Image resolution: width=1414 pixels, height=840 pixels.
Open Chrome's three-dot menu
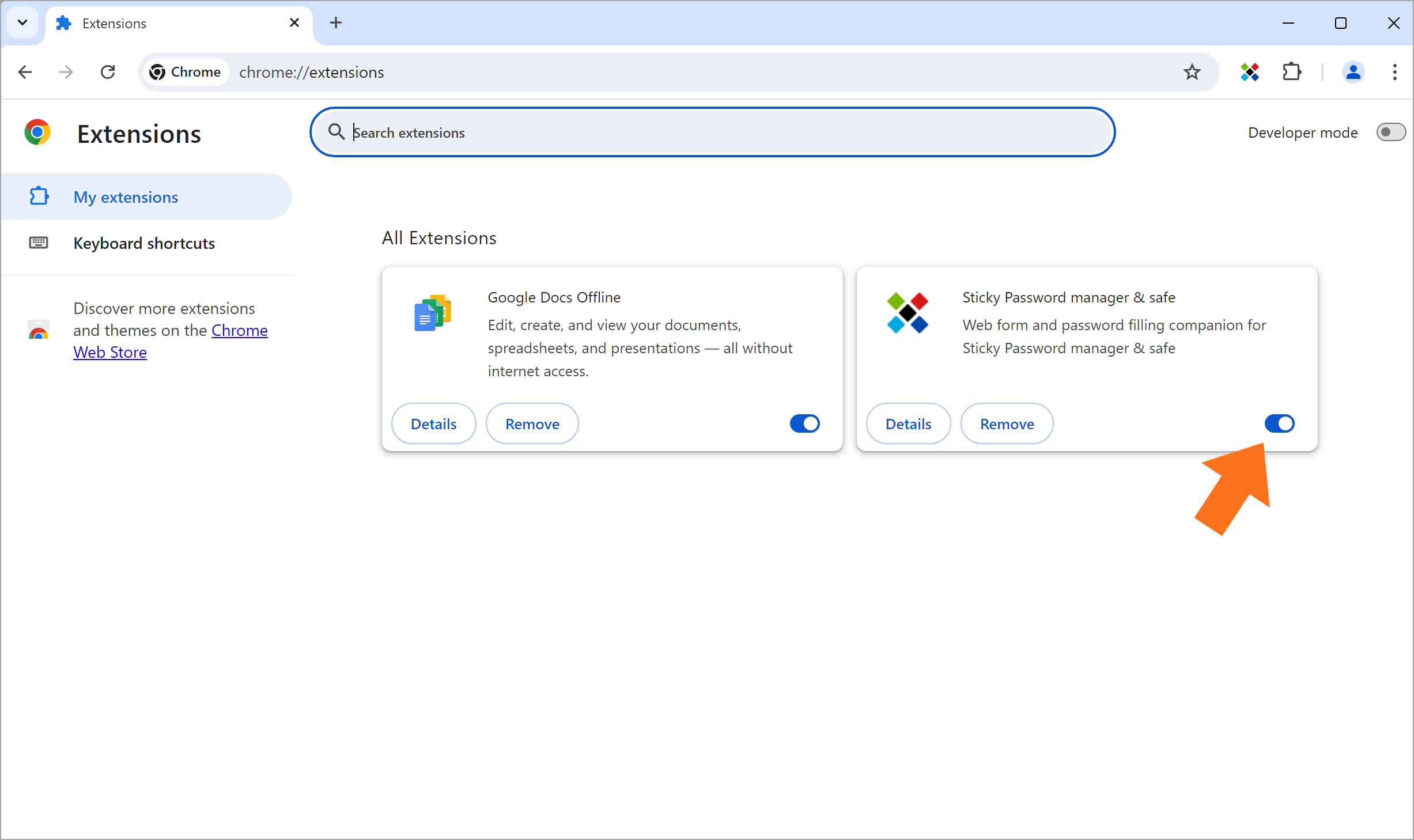point(1394,72)
